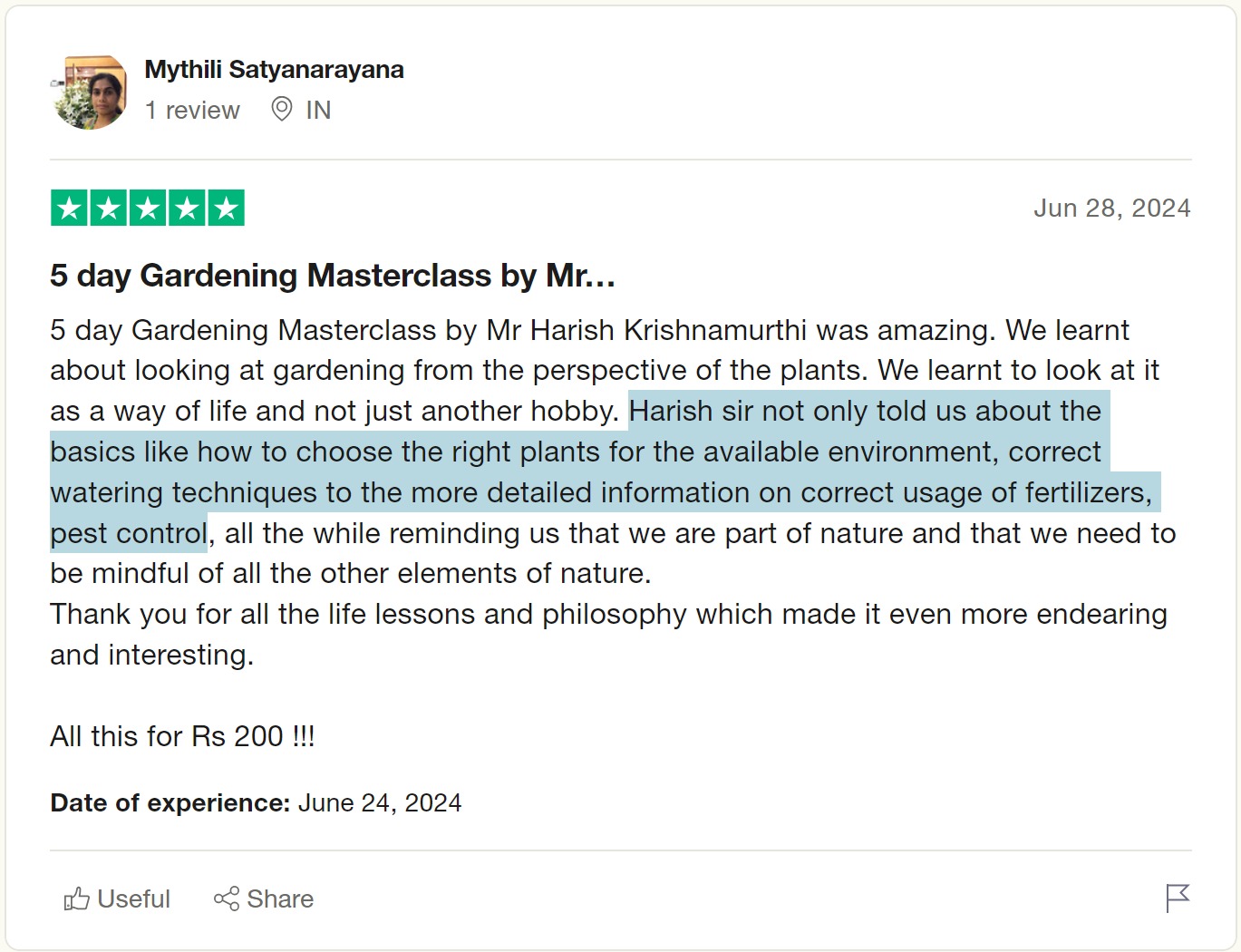Click the Jun 28, 2024 review date

(x=1111, y=209)
